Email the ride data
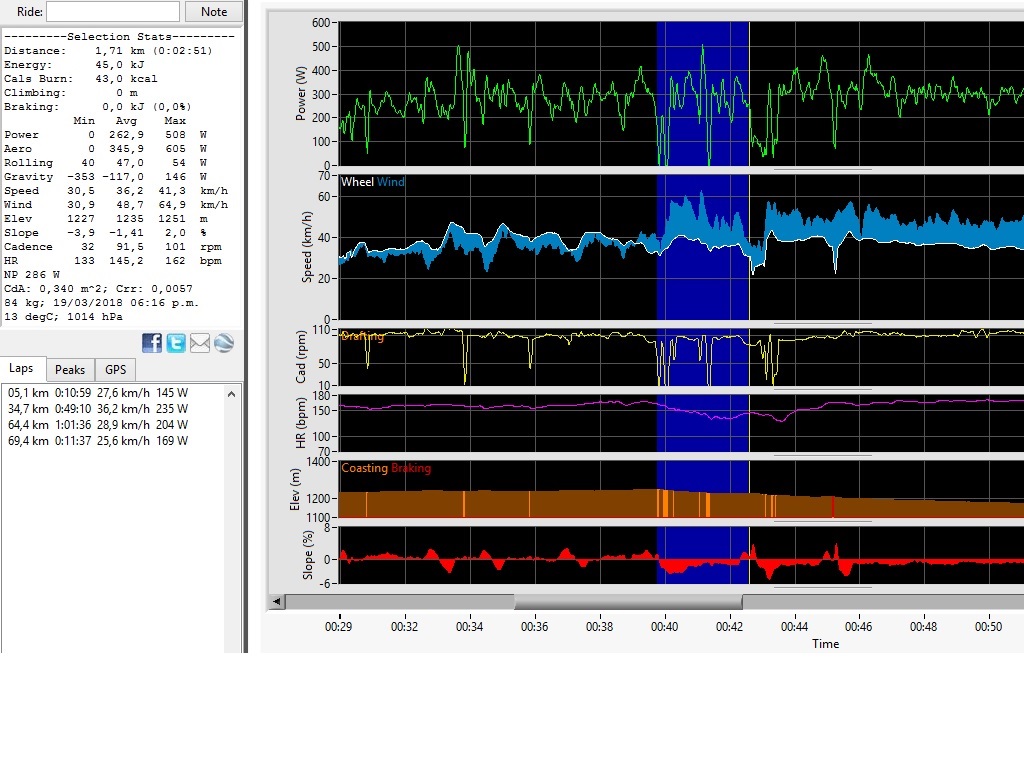This screenshot has height=770, width=1024. [x=200, y=343]
